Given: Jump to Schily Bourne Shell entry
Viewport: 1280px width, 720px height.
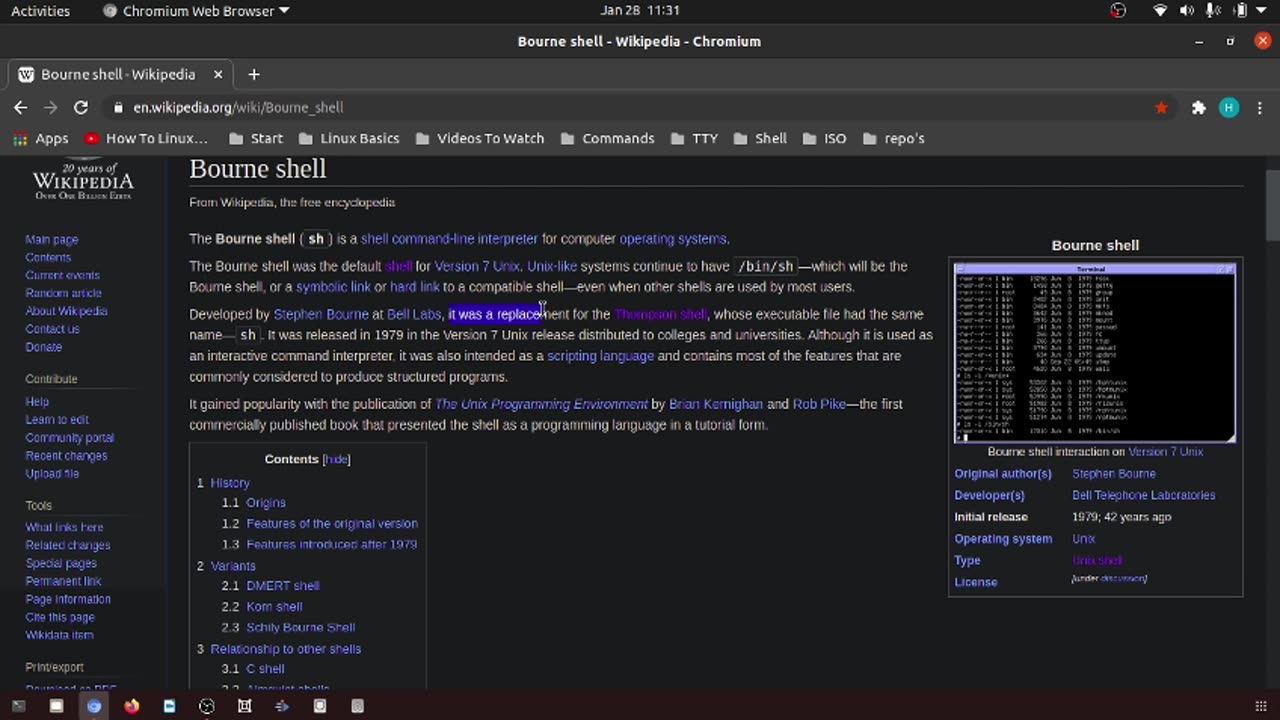Looking at the screenshot, I should 300,628.
